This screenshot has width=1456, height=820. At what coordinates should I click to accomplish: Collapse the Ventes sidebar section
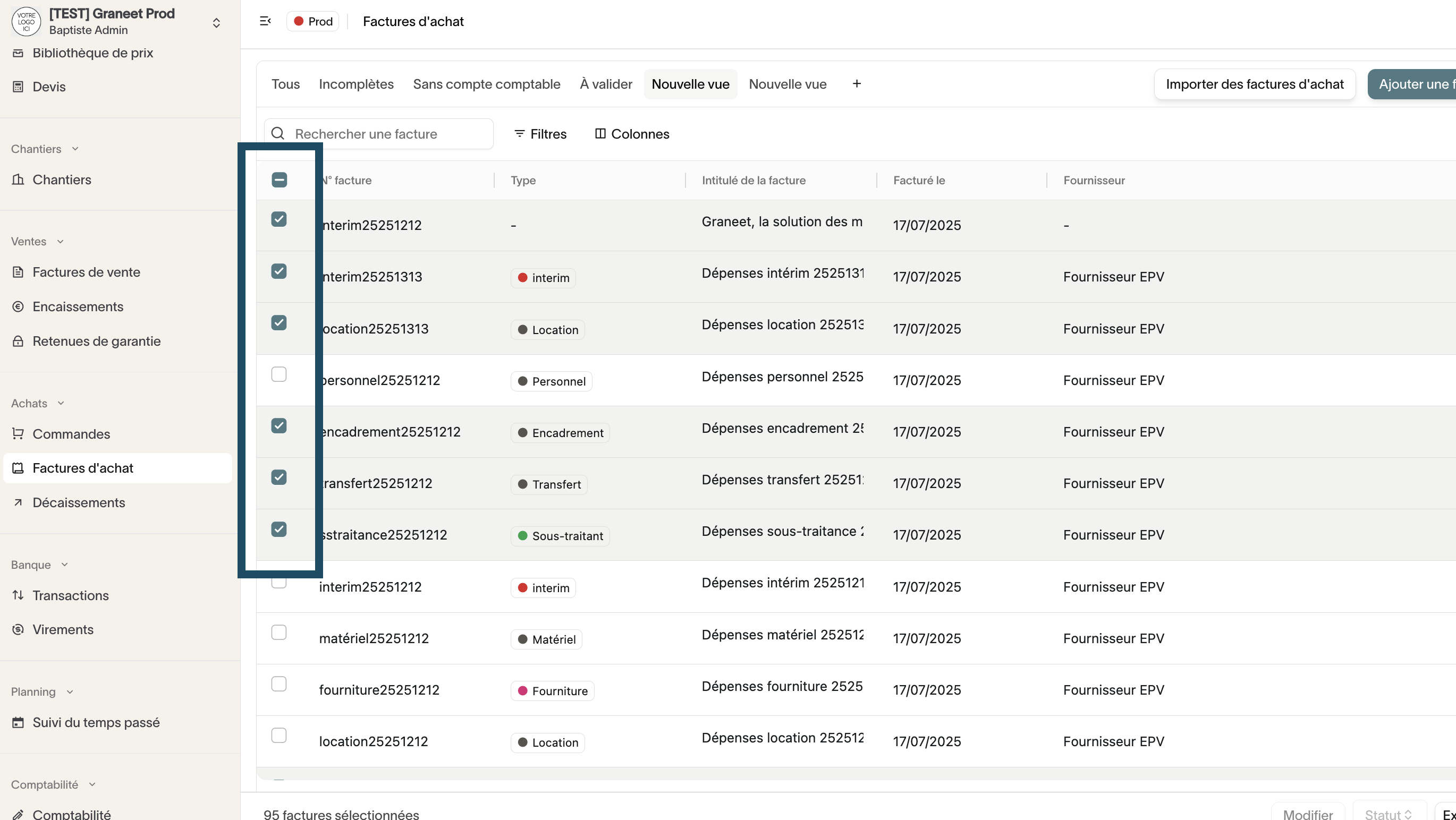(x=60, y=242)
